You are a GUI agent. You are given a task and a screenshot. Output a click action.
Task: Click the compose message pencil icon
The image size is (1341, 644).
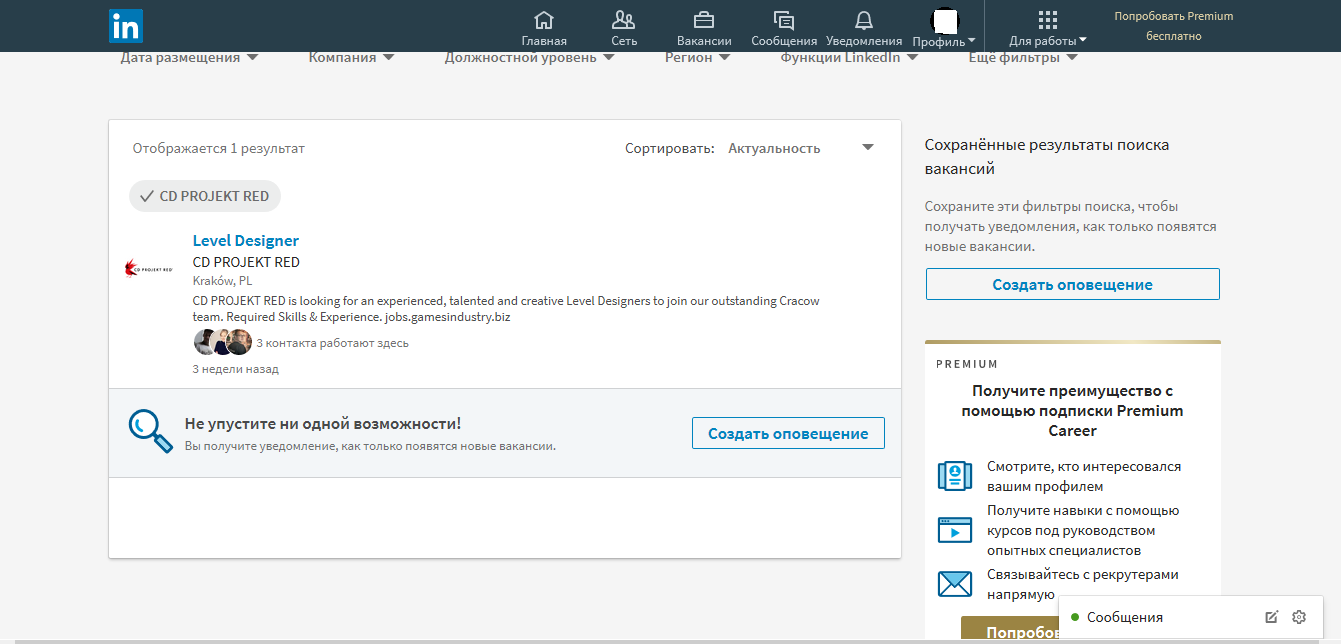click(1271, 617)
